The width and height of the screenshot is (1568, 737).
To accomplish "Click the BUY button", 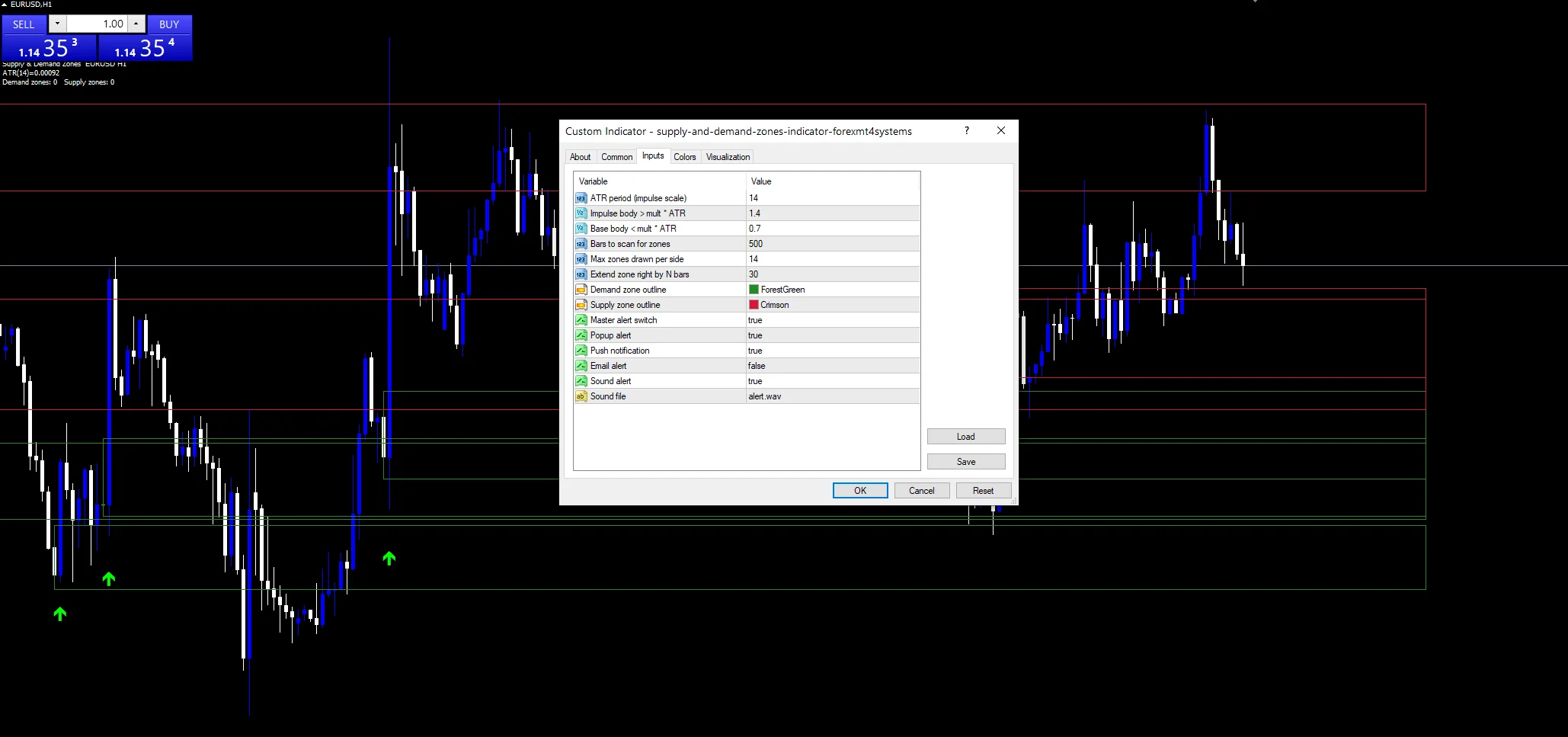I will pyautogui.click(x=169, y=24).
